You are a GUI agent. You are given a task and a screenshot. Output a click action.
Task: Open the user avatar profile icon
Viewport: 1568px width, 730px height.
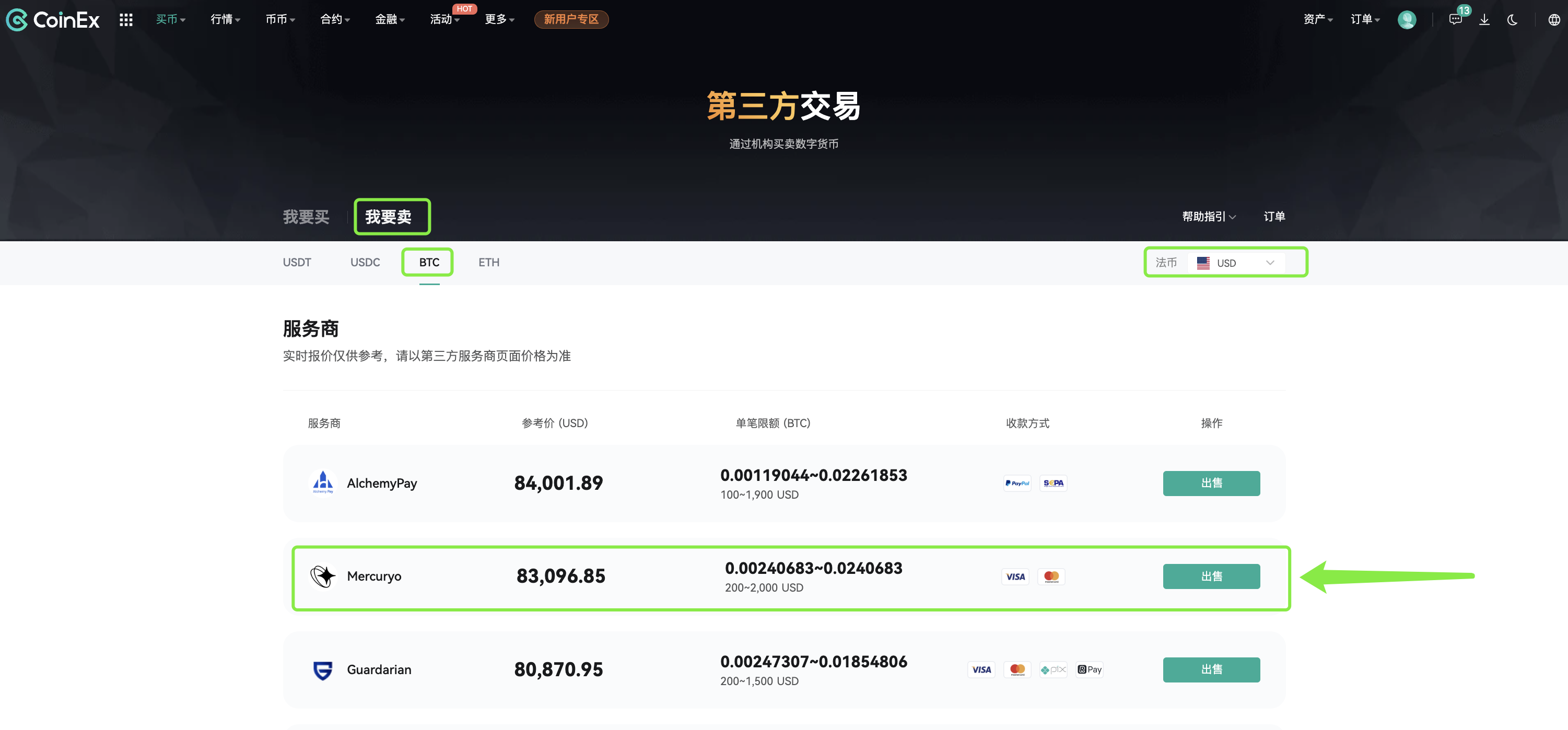1406,19
